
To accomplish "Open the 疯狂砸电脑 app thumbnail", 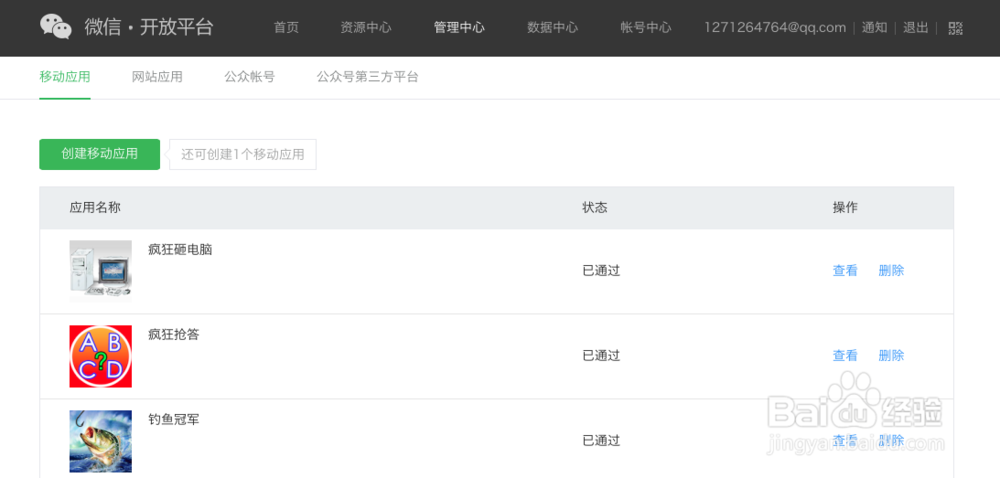I will (x=101, y=271).
